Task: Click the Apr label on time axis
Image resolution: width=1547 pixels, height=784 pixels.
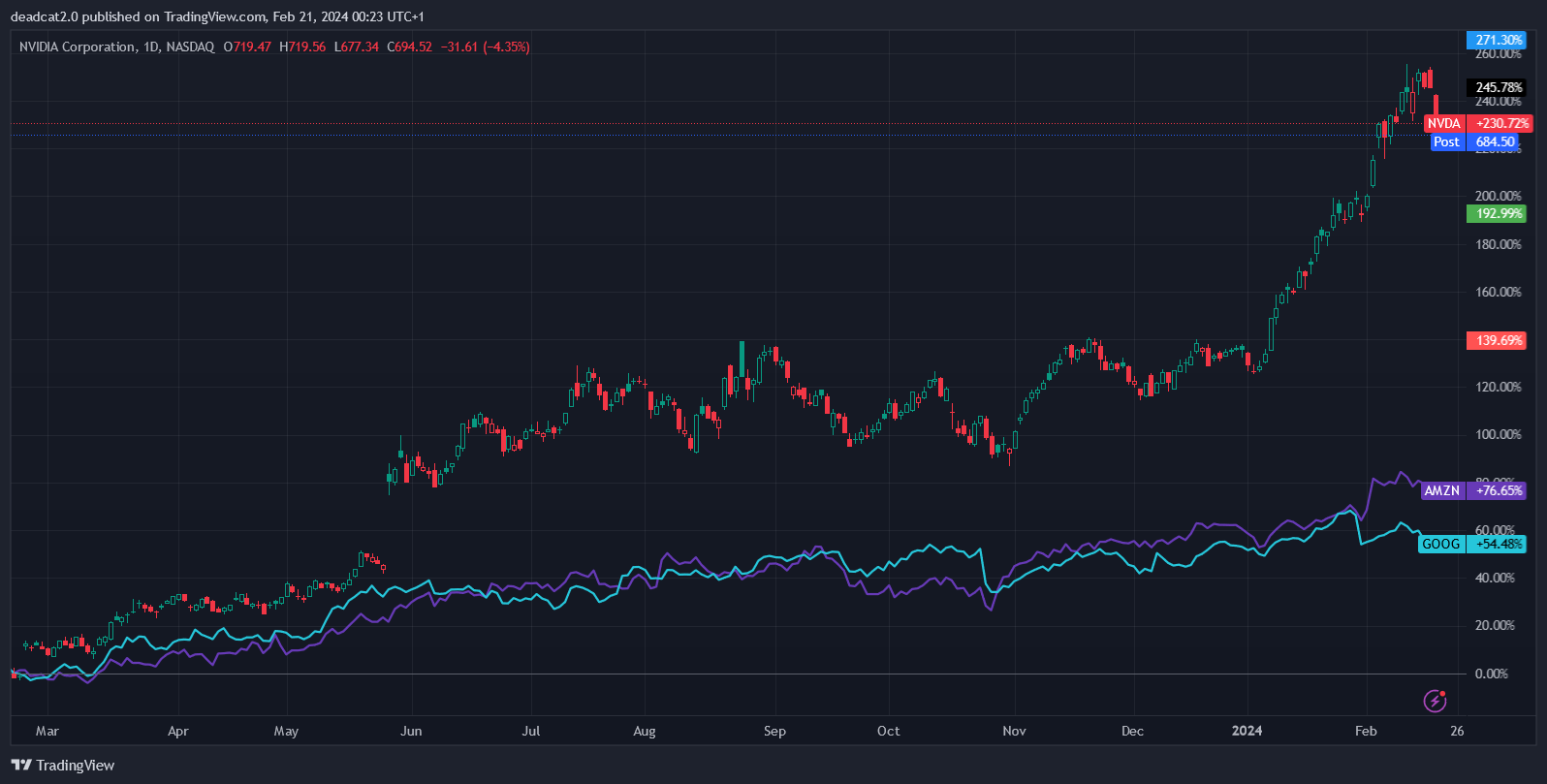Action: pos(177,731)
